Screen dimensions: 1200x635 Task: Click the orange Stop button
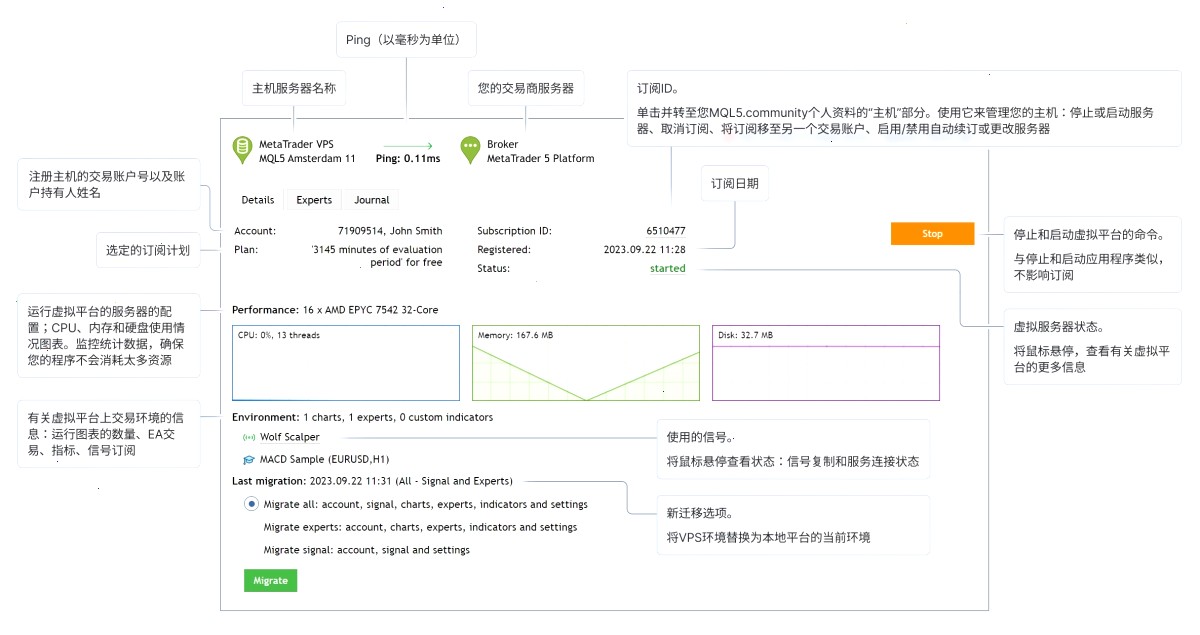click(x=932, y=234)
